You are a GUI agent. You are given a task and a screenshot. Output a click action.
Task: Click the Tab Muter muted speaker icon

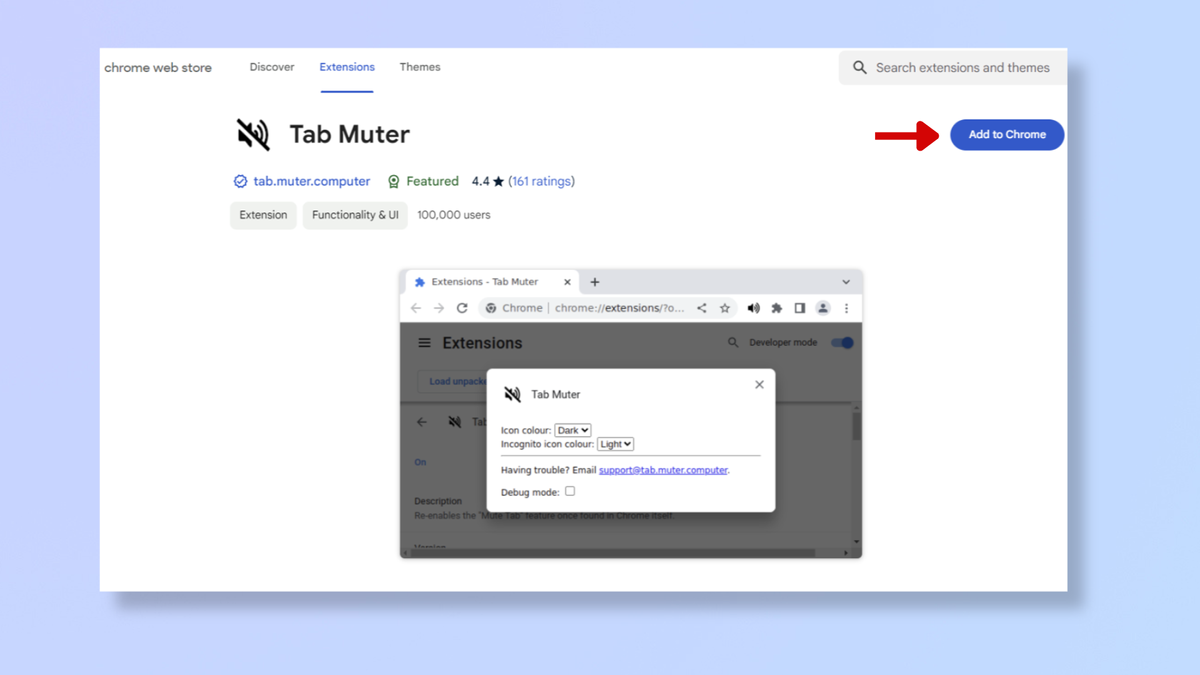coord(253,133)
